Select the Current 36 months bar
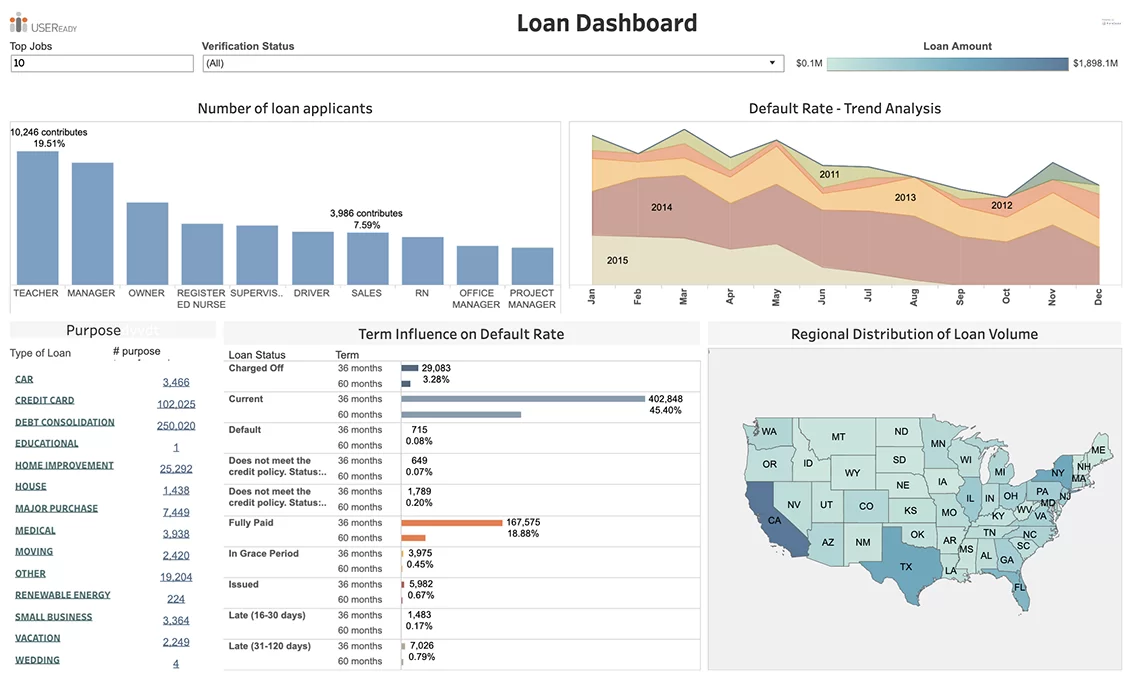Screen dimensions: 1134x680 [523, 399]
